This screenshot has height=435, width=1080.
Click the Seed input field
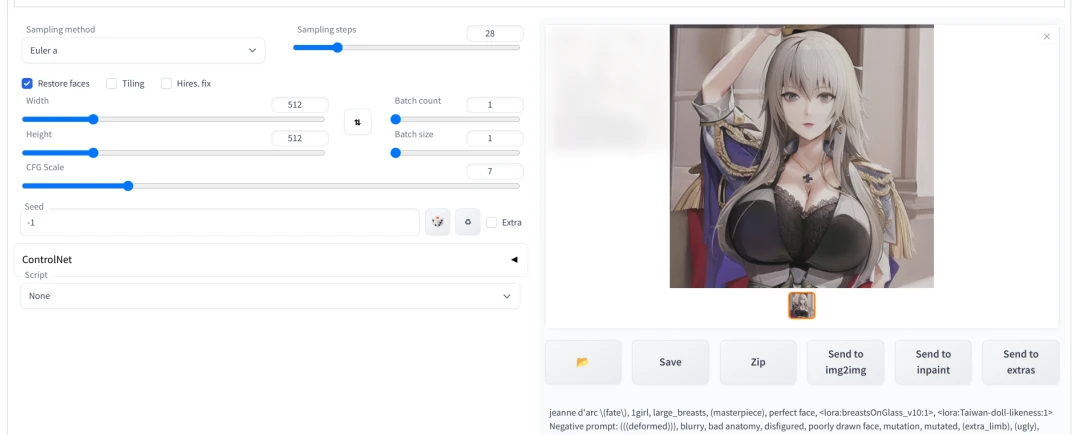point(220,222)
